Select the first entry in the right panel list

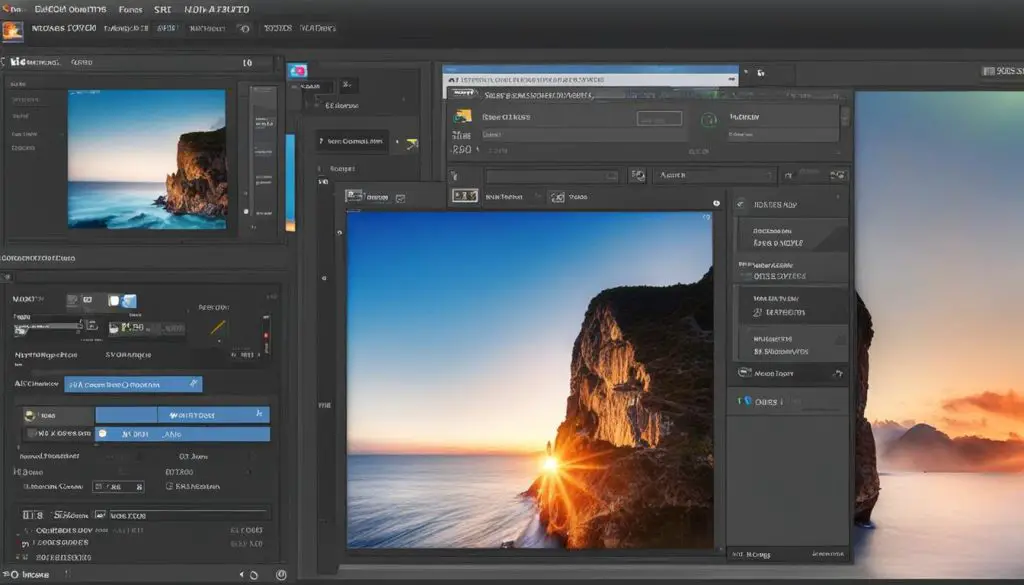791,236
